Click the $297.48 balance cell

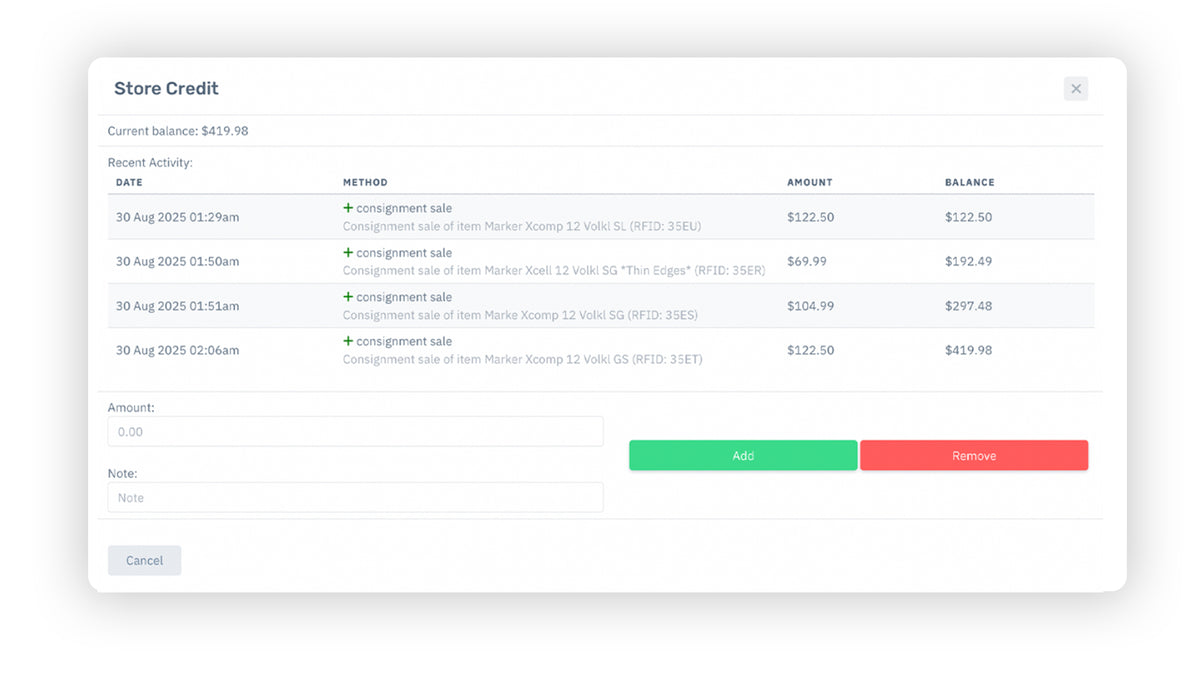point(968,306)
